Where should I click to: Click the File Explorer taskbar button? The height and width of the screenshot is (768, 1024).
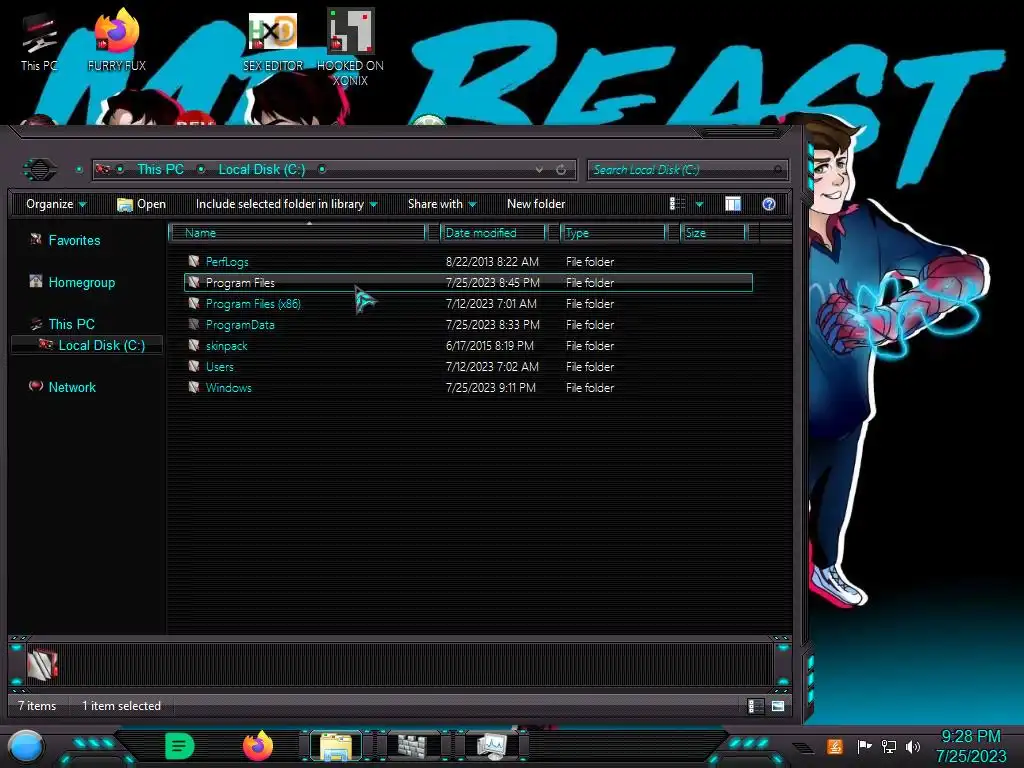click(336, 746)
